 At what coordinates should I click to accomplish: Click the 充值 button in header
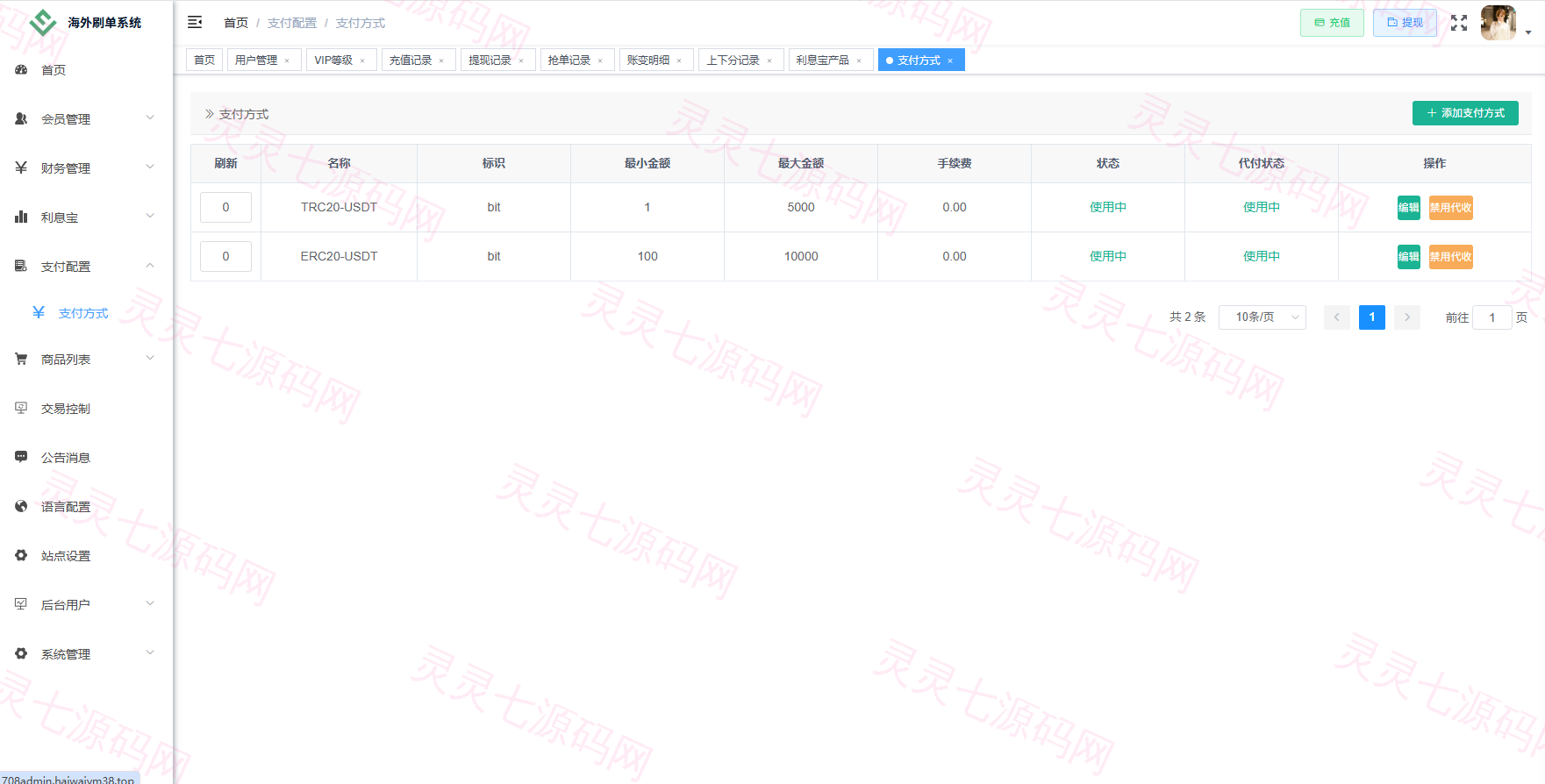click(1332, 23)
